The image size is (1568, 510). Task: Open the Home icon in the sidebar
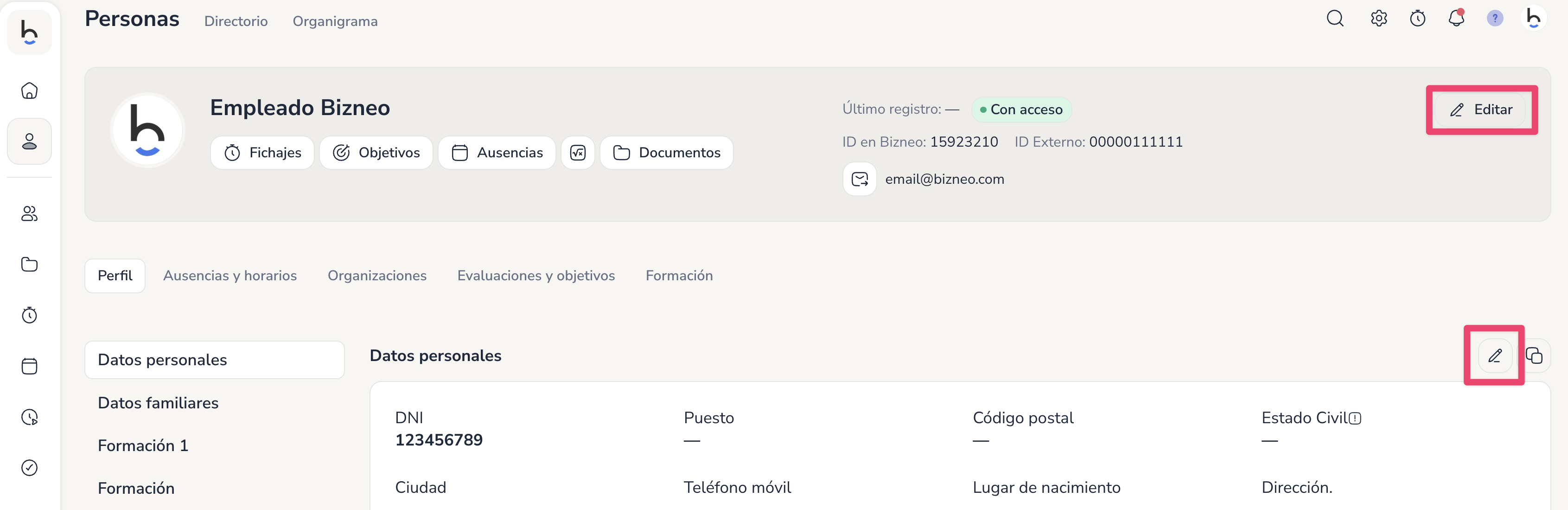point(29,91)
